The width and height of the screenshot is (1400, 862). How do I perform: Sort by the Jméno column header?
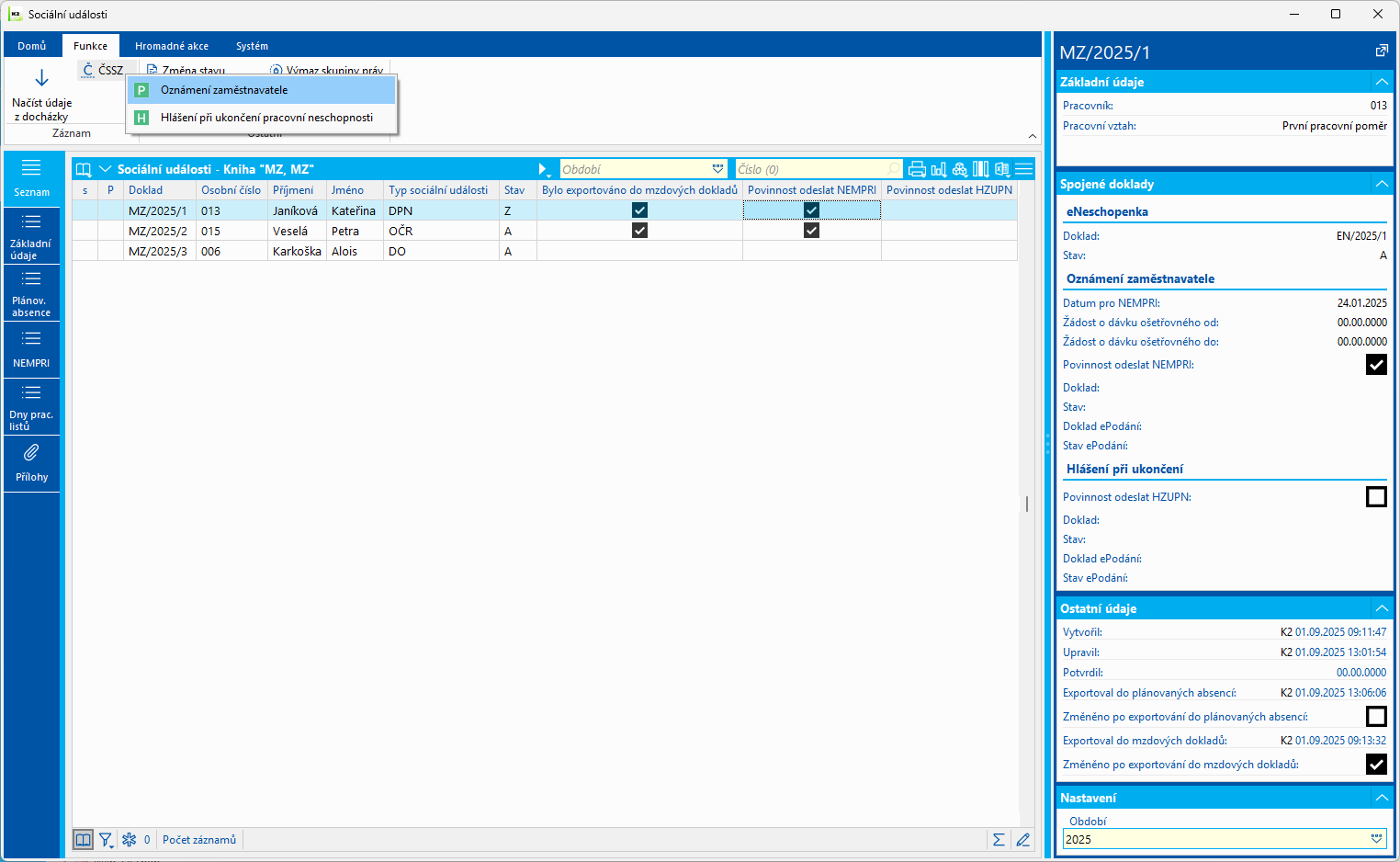pyautogui.click(x=355, y=190)
